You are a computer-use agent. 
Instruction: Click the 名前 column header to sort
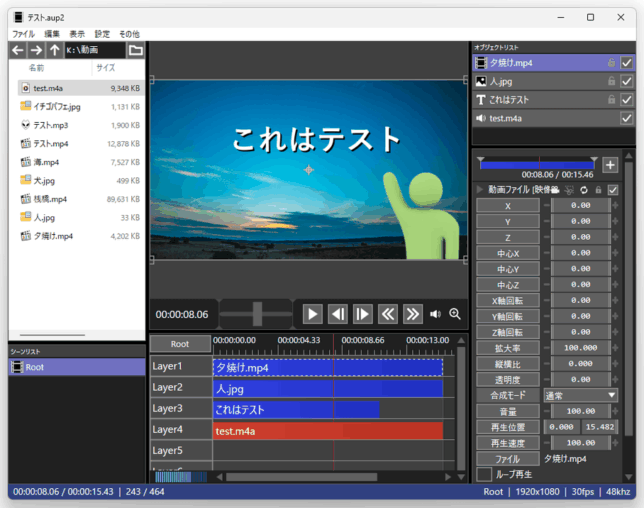pyautogui.click(x=37, y=68)
